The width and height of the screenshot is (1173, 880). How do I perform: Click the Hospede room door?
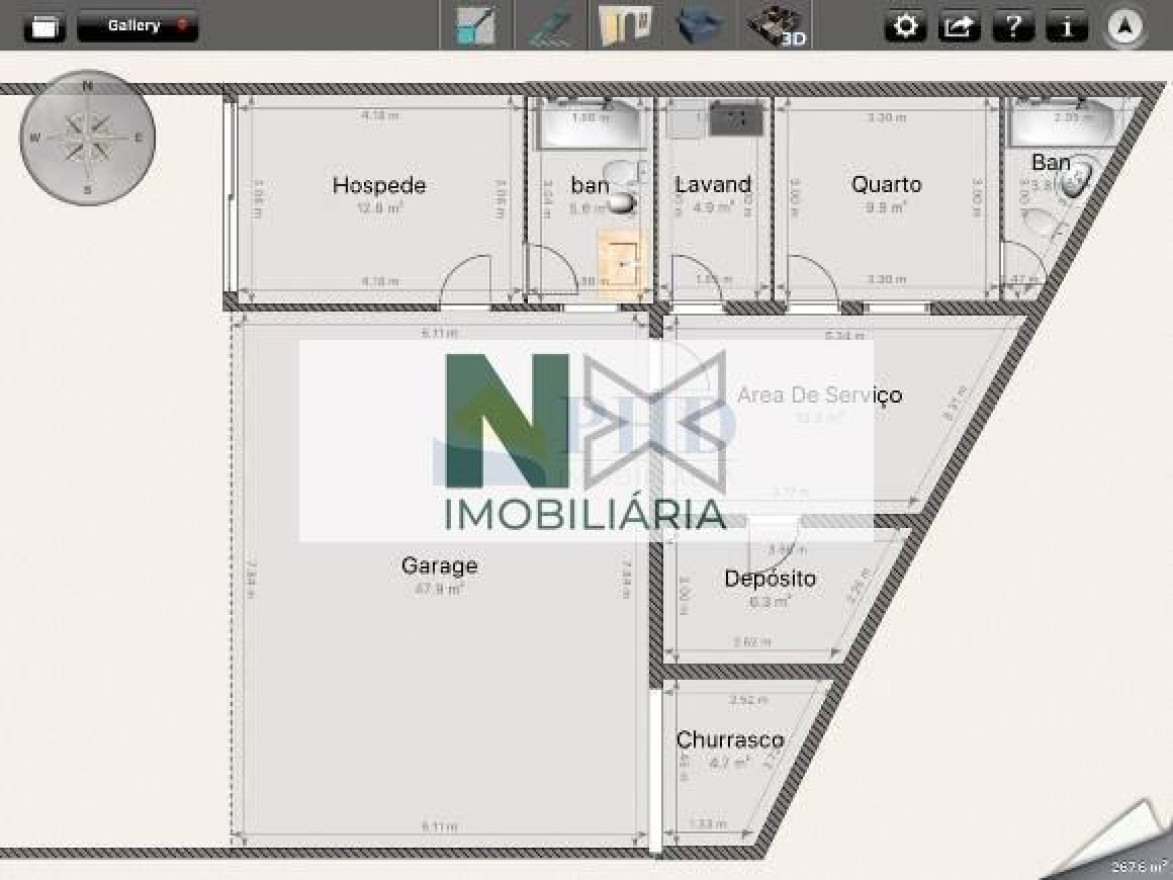click(465, 281)
